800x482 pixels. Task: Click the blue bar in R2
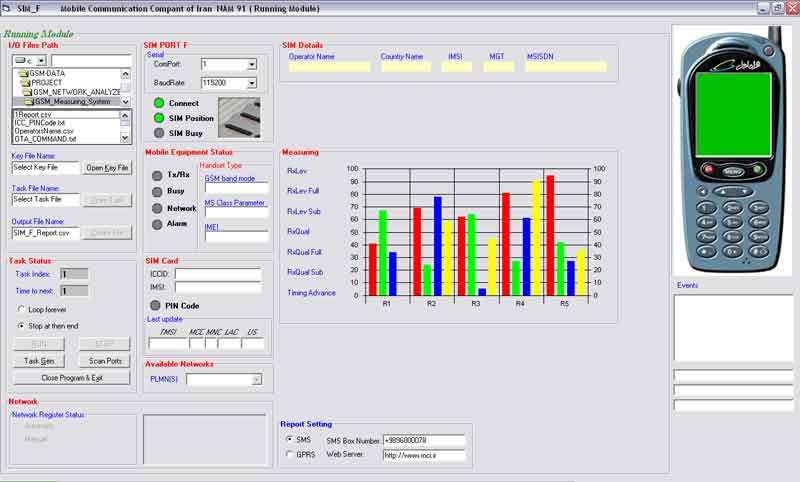pos(437,246)
